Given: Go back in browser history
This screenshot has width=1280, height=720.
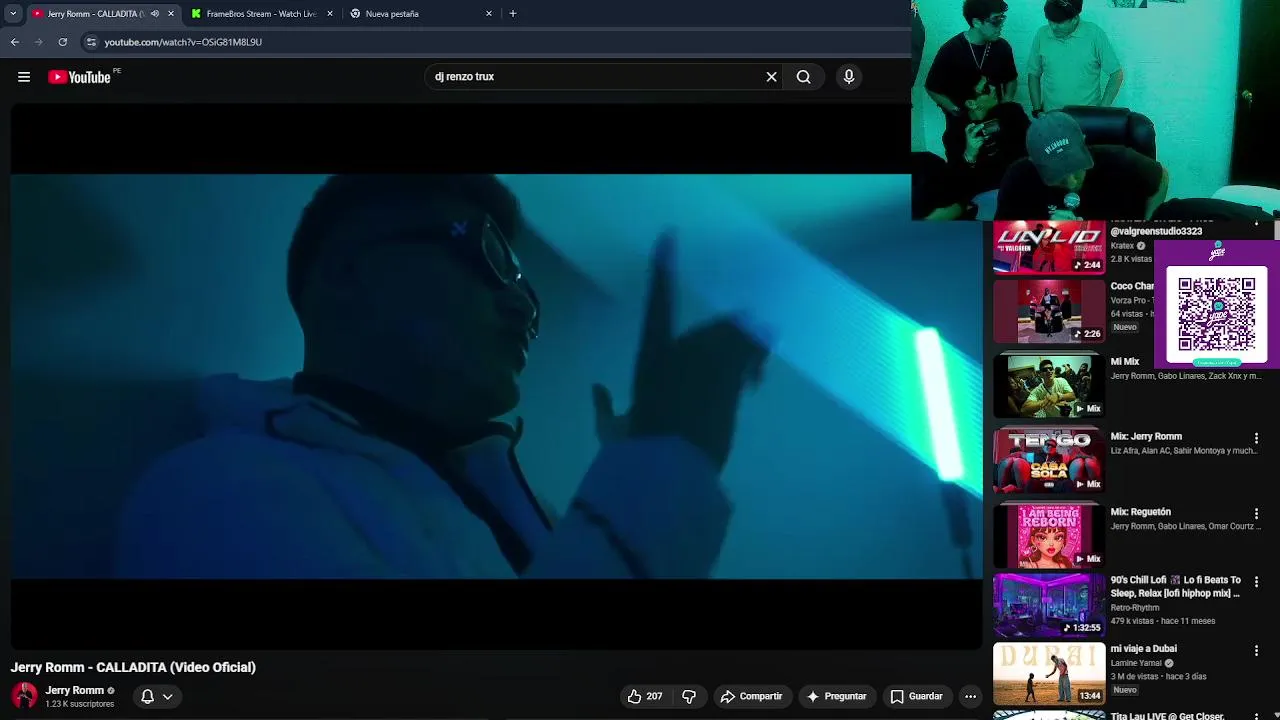Looking at the screenshot, I should pyautogui.click(x=14, y=42).
